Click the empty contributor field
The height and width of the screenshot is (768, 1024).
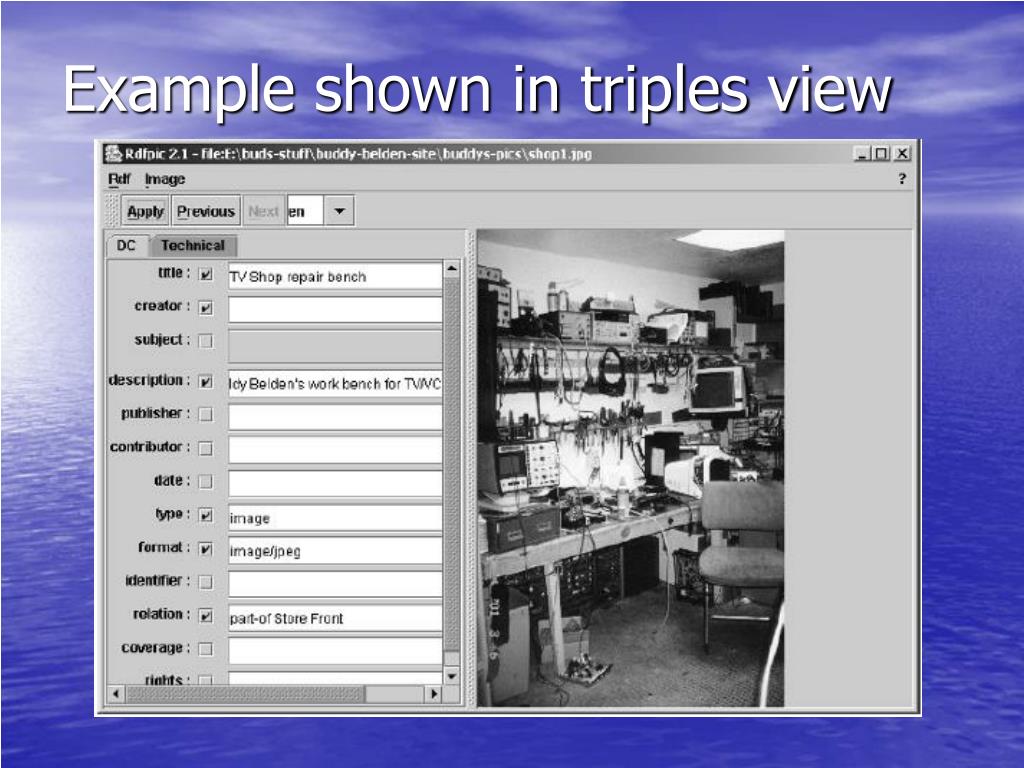pos(335,451)
